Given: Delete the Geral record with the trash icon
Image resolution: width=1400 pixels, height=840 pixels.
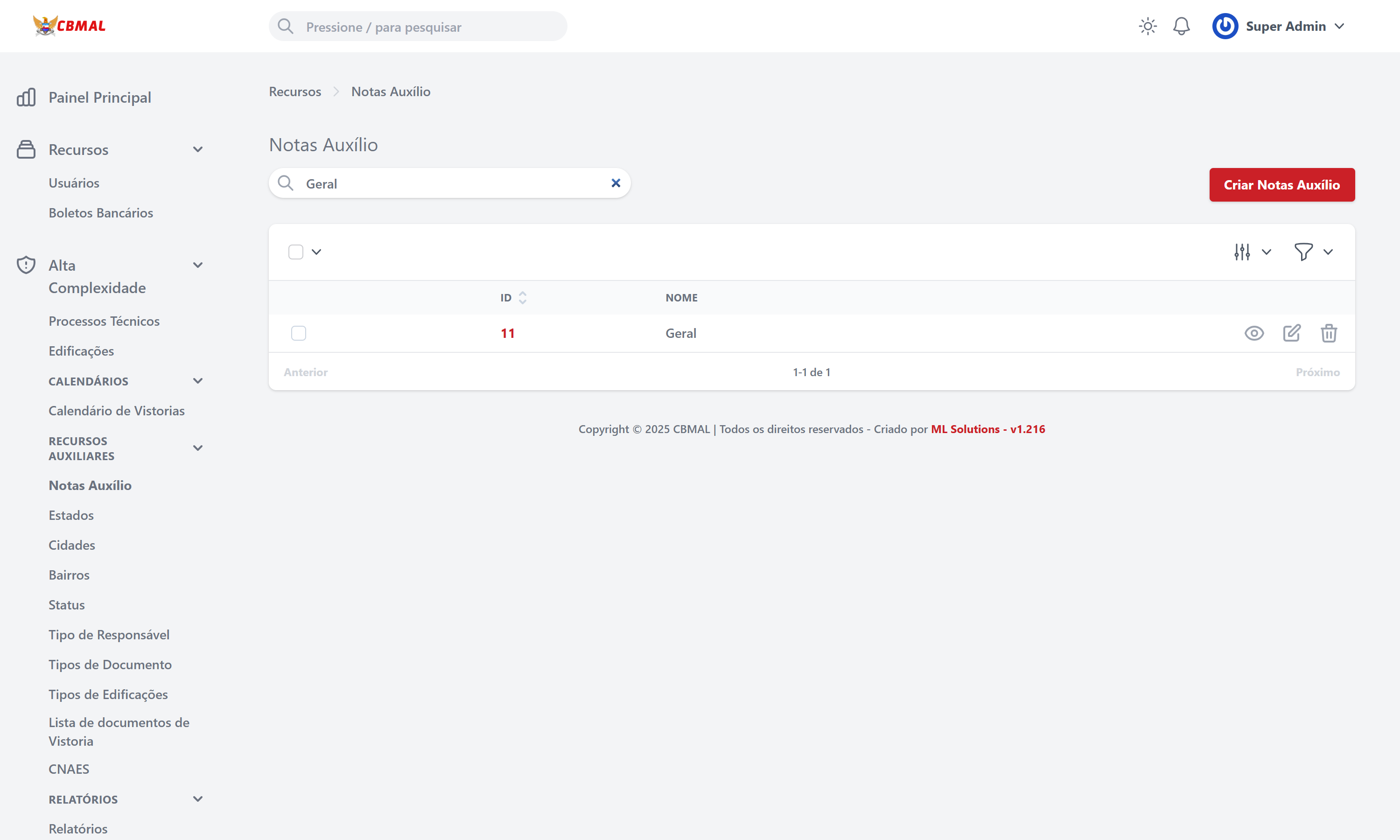Looking at the screenshot, I should point(1329,333).
